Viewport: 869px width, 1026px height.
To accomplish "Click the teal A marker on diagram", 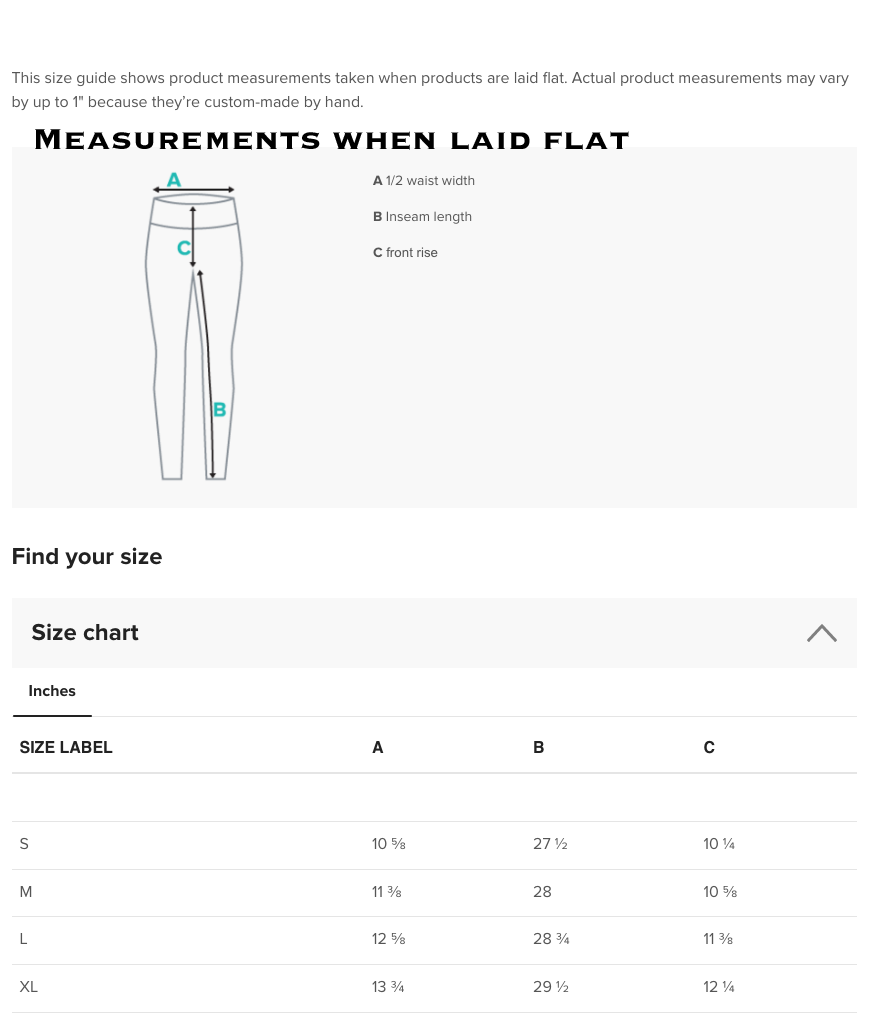I will [x=174, y=180].
